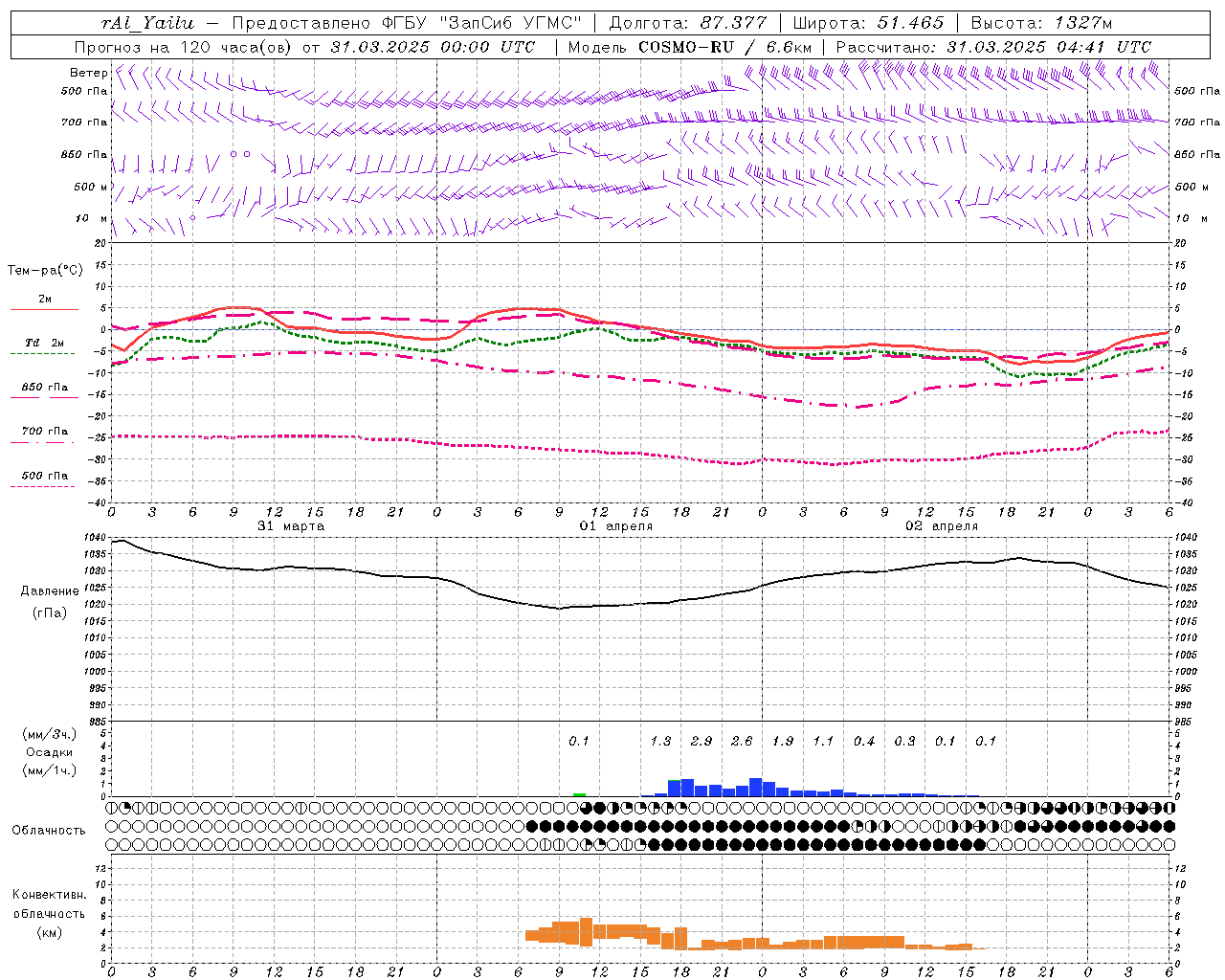Viewport: 1225px width, 980px height.
Task: Click the 01 апреля date label
Action: tap(616, 526)
